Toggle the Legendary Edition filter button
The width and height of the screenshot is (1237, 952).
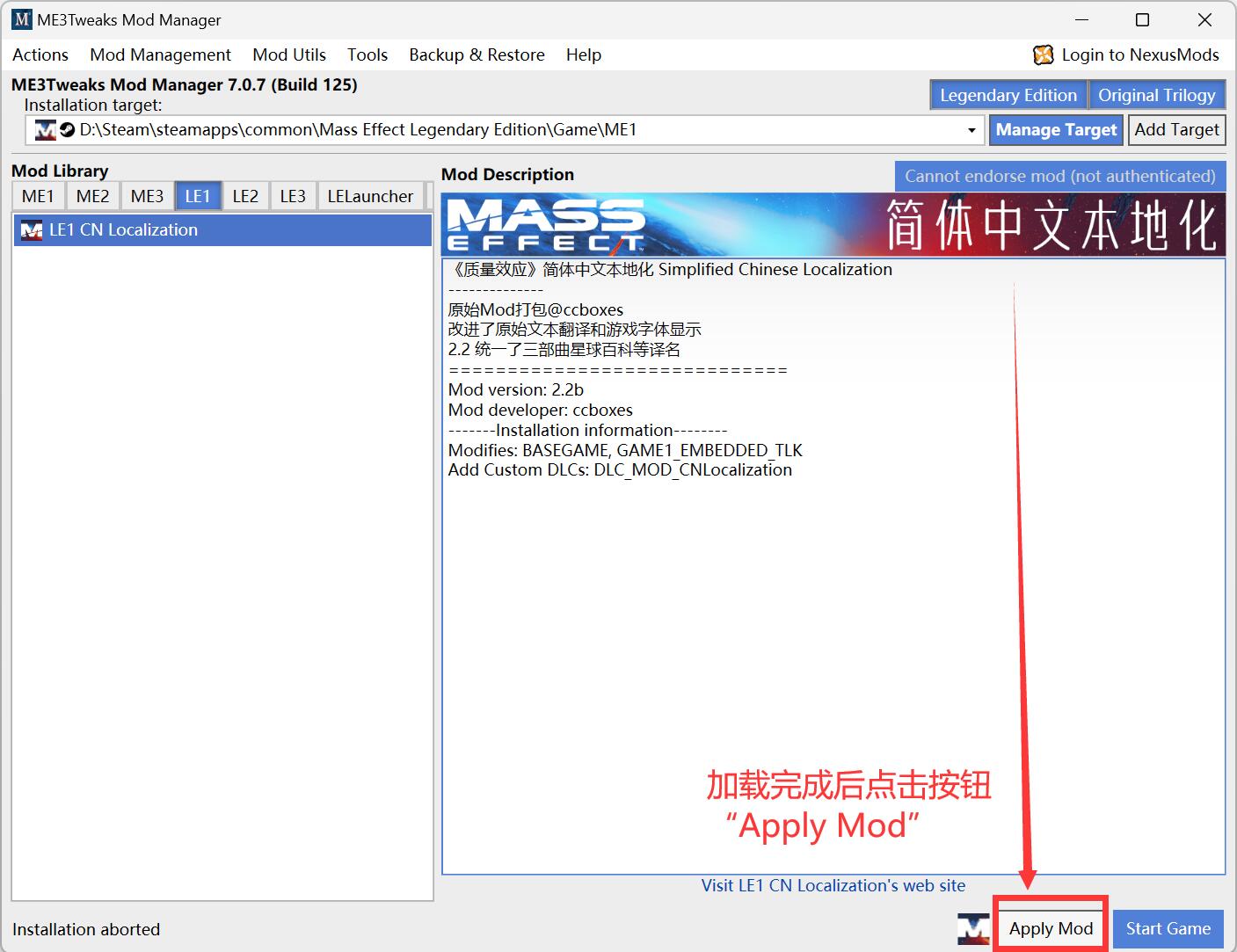click(1008, 95)
